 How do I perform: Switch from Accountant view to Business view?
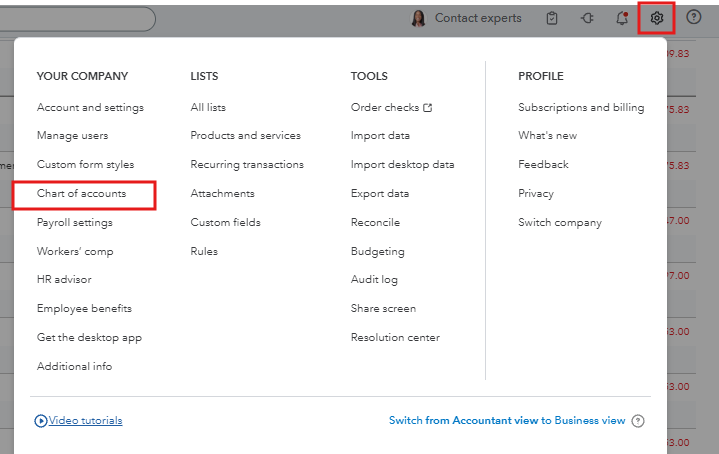pos(507,421)
